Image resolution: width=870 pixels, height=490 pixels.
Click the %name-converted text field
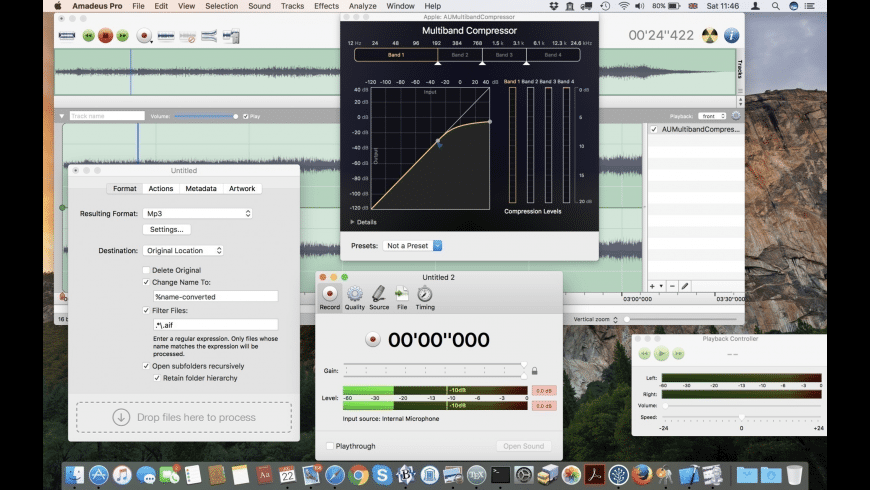coord(215,297)
